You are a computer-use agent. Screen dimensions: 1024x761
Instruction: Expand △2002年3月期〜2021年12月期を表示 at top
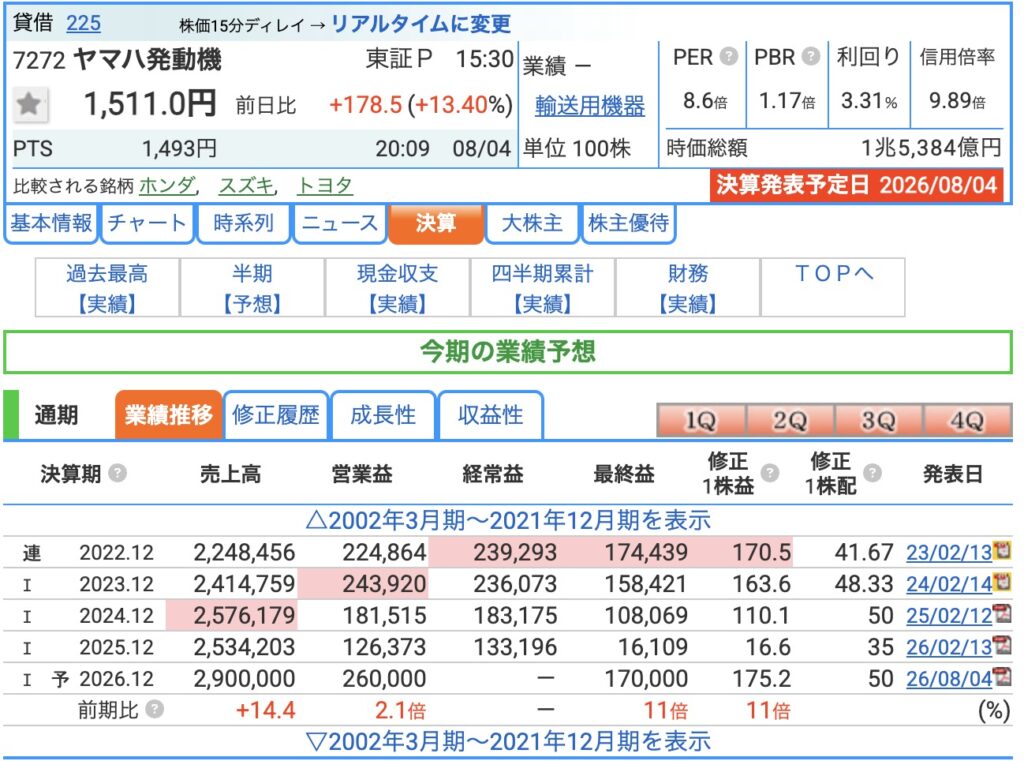coord(508,521)
